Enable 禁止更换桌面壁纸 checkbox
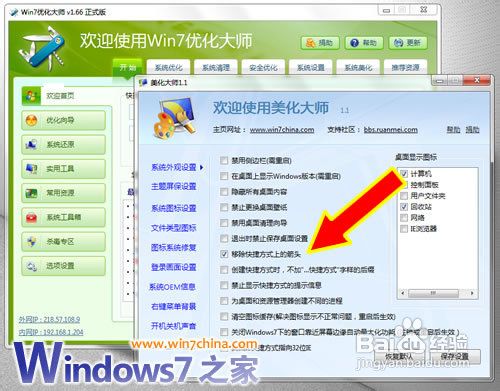This screenshot has width=500, height=391. (224, 207)
